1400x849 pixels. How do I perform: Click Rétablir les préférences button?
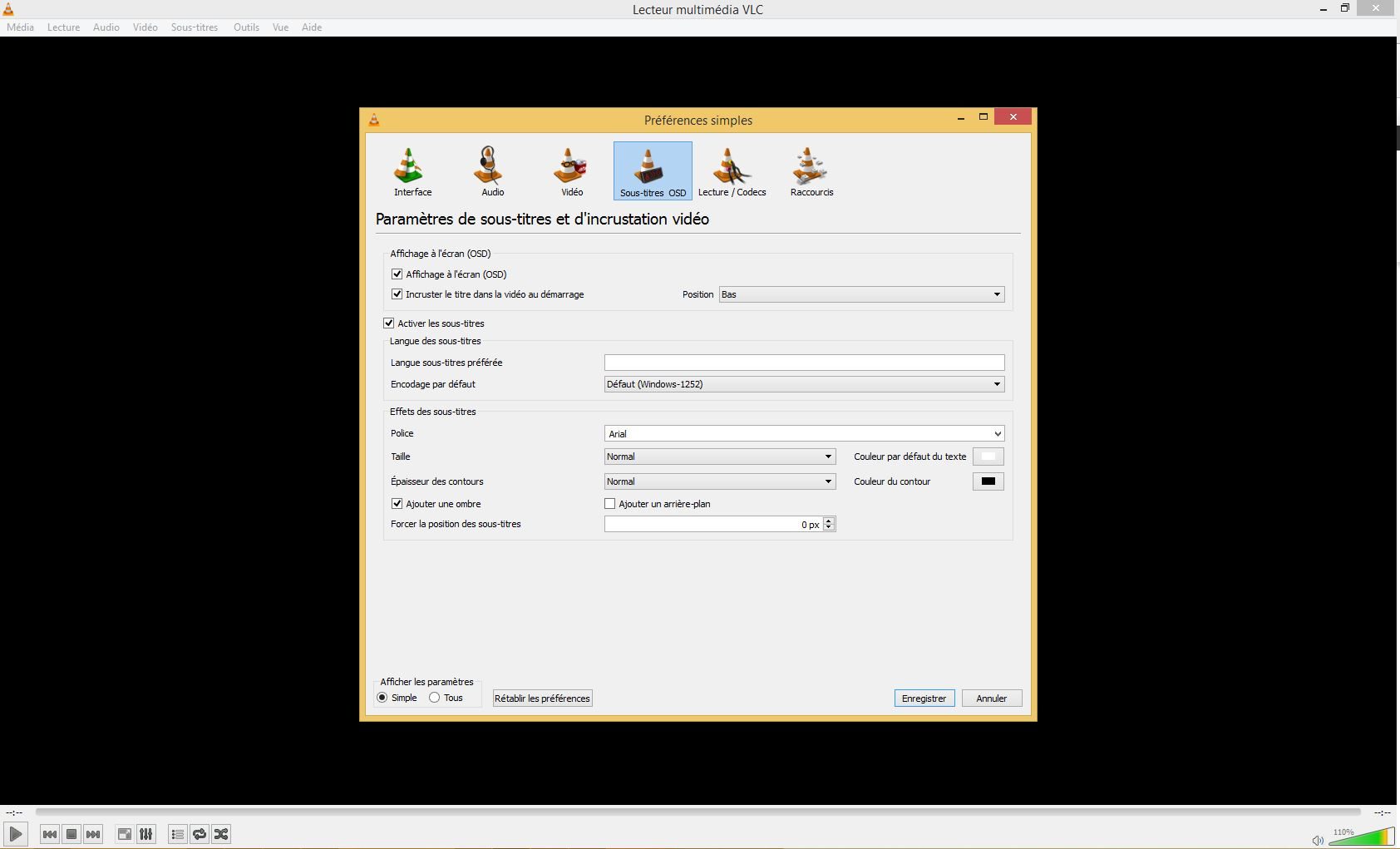click(543, 698)
